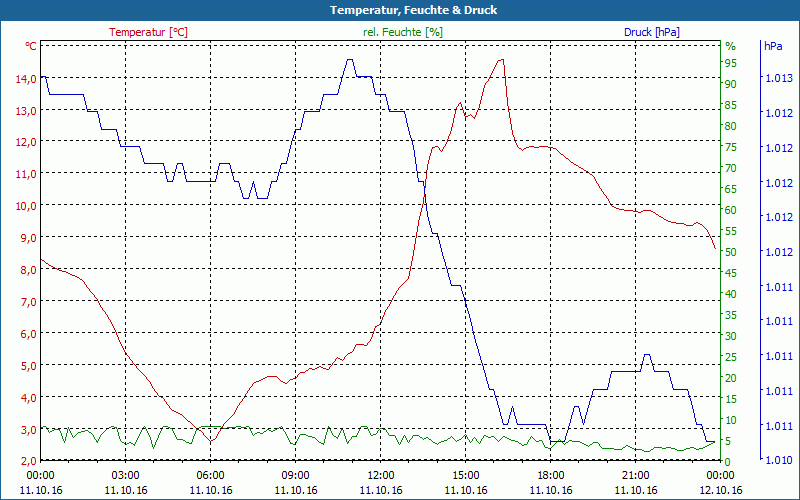This screenshot has height=500, width=800.
Task: Click the highest peak of the red temperature curve
Action: click(500, 60)
